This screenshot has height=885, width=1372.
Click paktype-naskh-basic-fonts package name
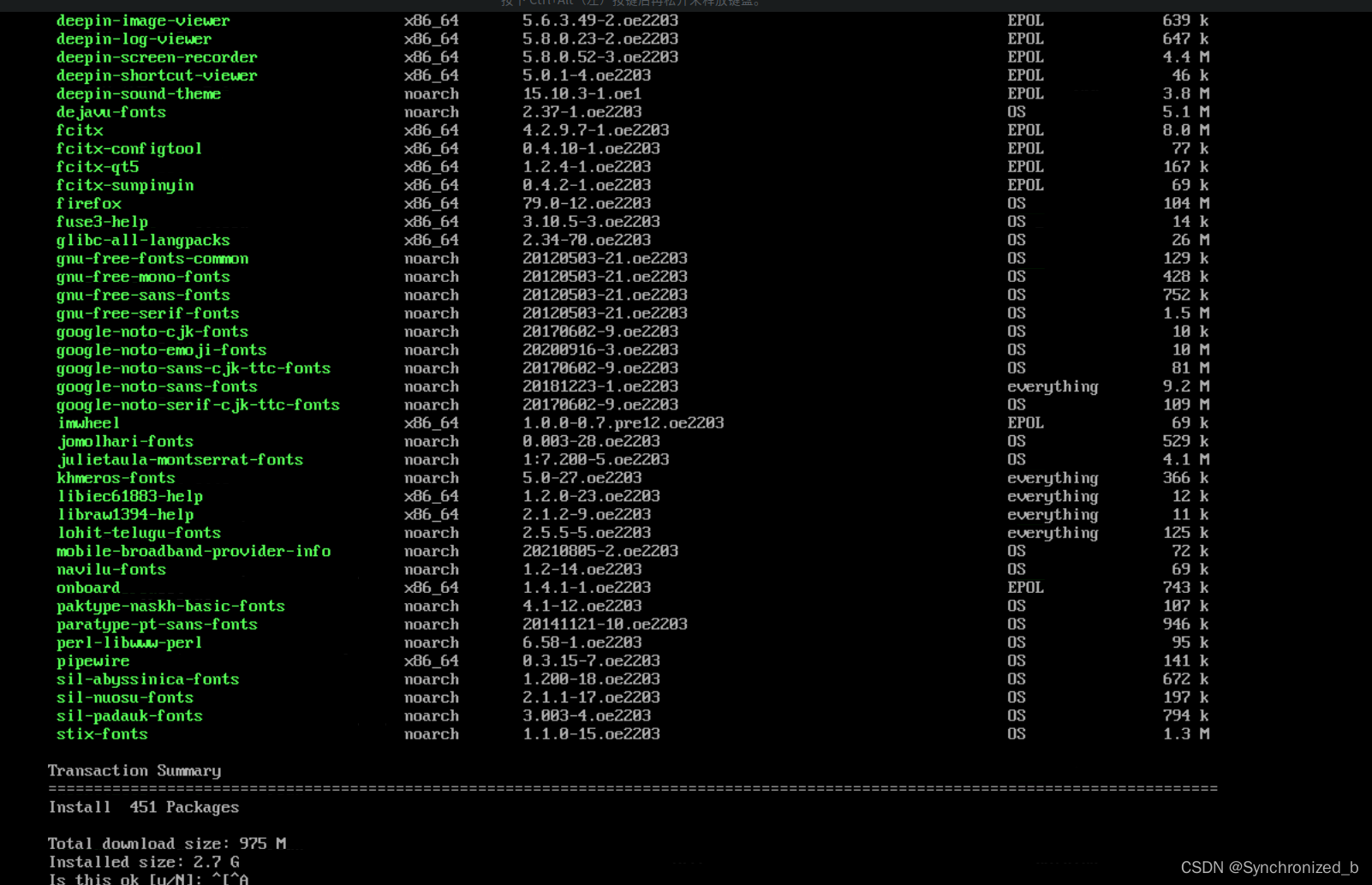(x=170, y=607)
